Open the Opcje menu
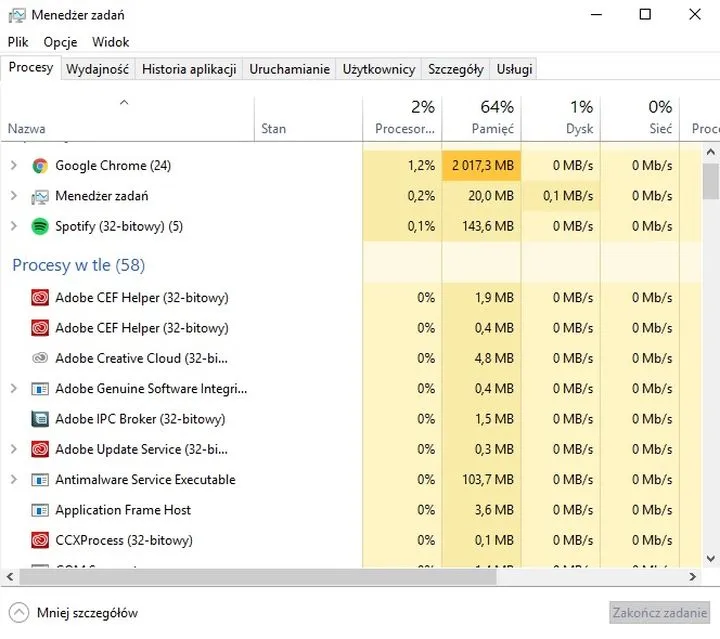Screen dimensions: 720x639 (60, 42)
